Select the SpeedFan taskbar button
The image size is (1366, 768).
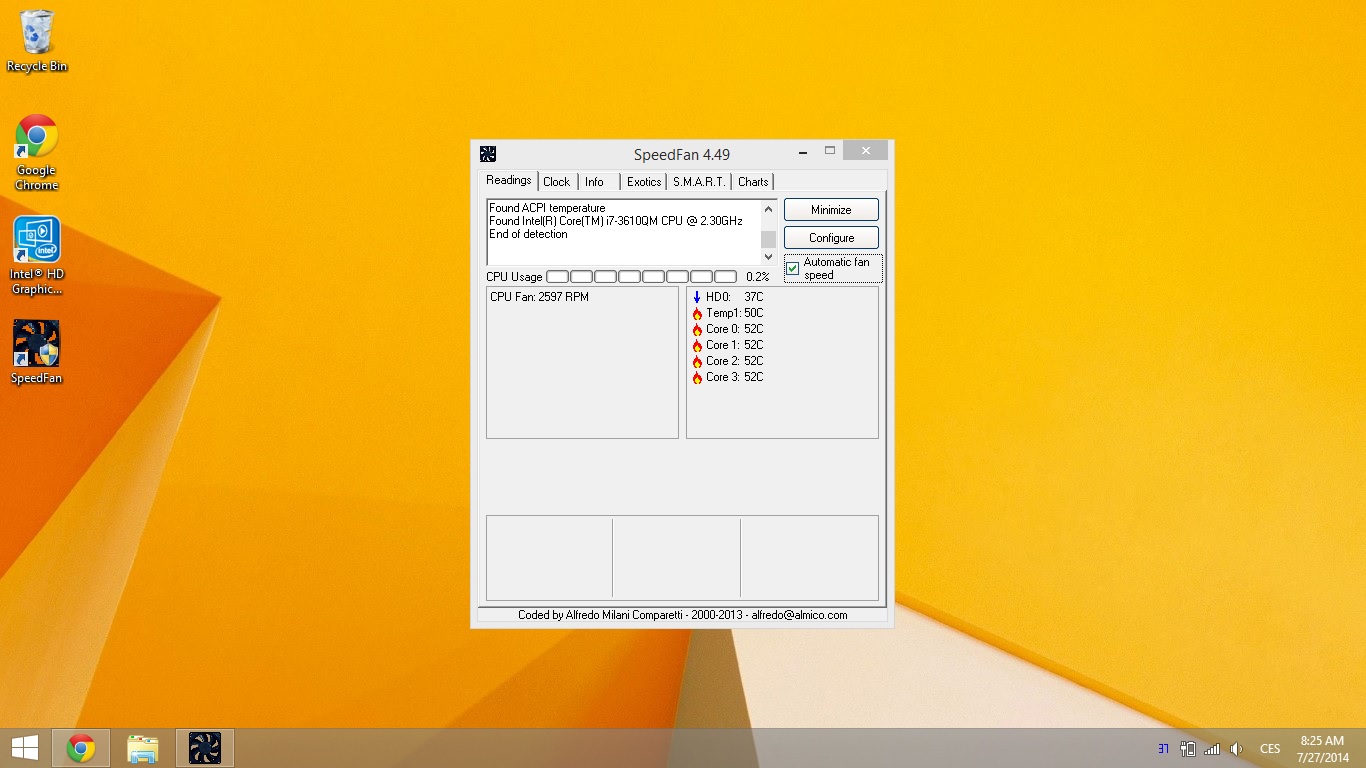(205, 748)
